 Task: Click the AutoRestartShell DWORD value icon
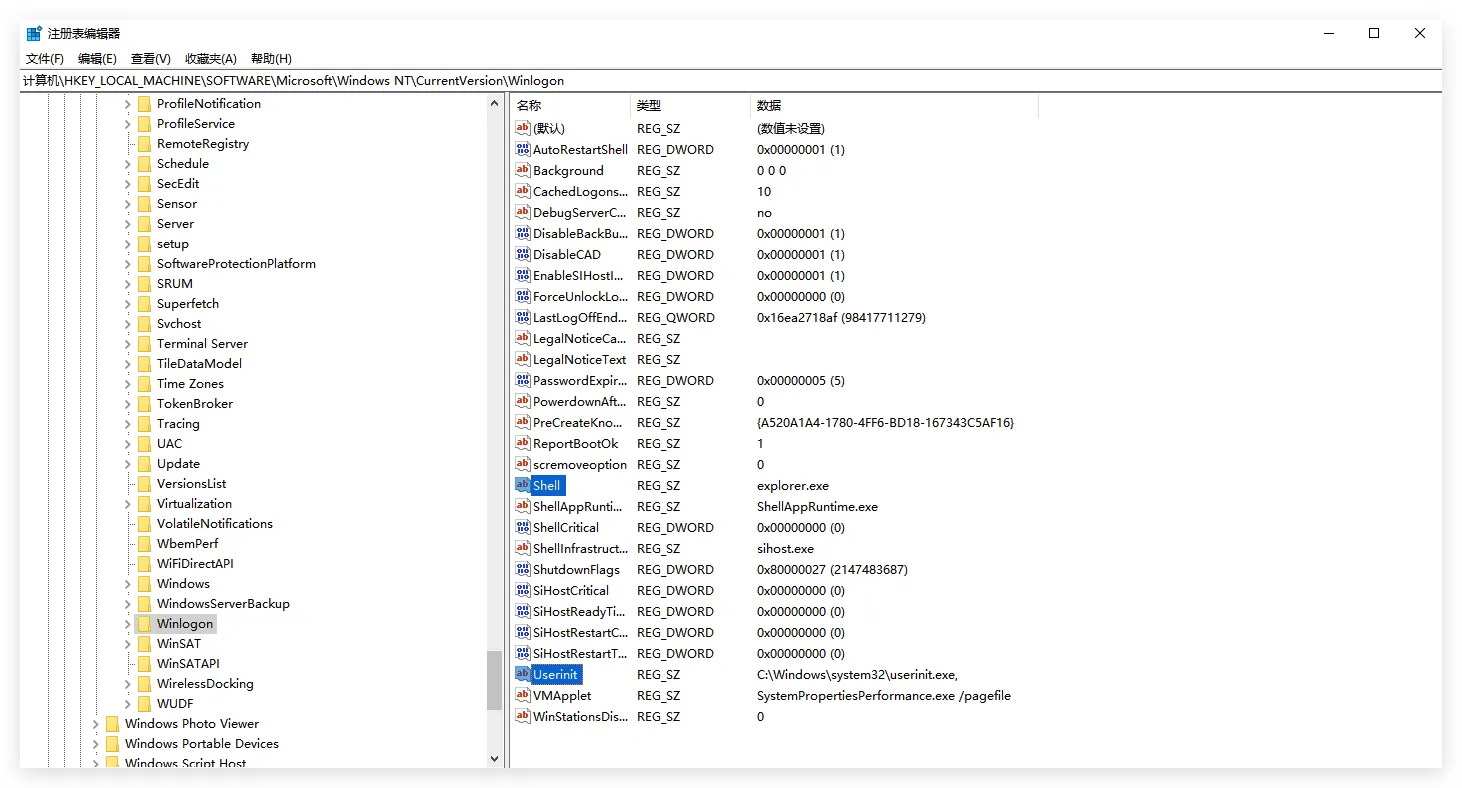click(x=522, y=149)
